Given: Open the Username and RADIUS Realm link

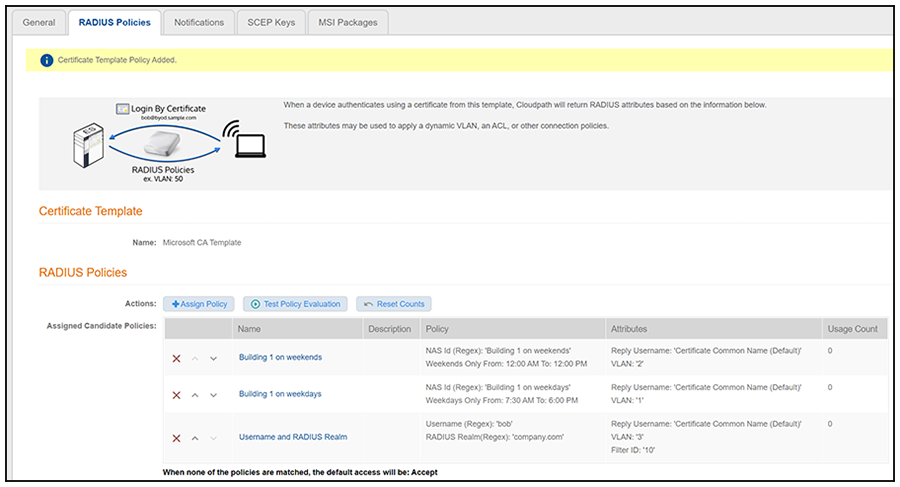Looking at the screenshot, I should point(293,437).
